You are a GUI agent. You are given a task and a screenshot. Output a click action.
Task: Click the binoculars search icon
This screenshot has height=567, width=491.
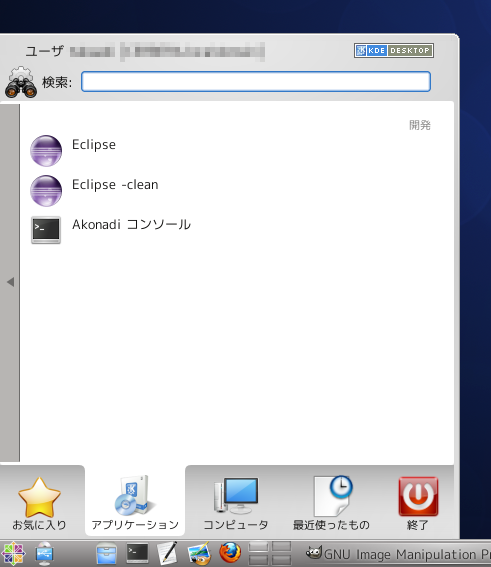tap(21, 82)
